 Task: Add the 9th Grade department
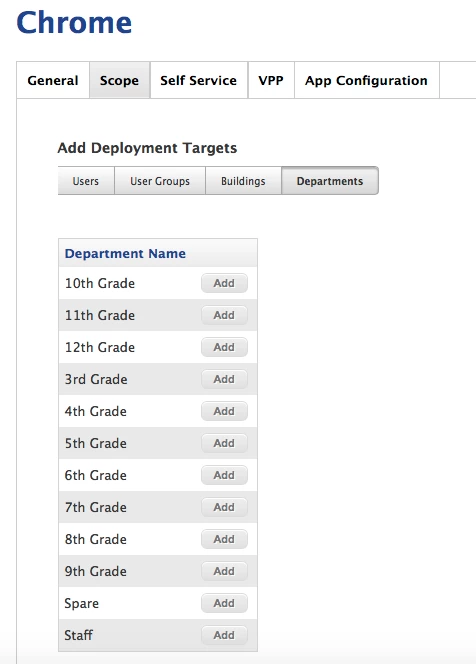[224, 571]
